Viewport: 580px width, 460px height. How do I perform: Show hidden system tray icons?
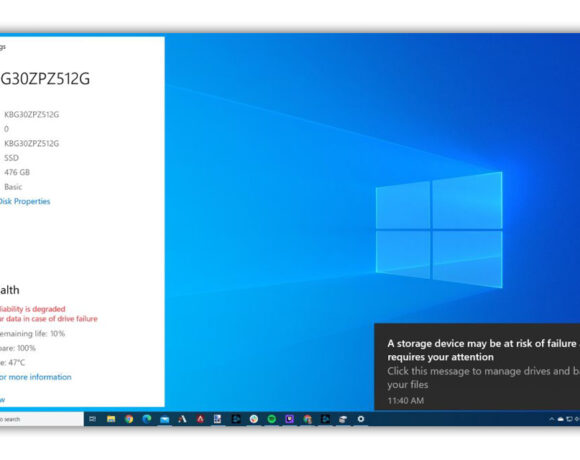point(552,419)
